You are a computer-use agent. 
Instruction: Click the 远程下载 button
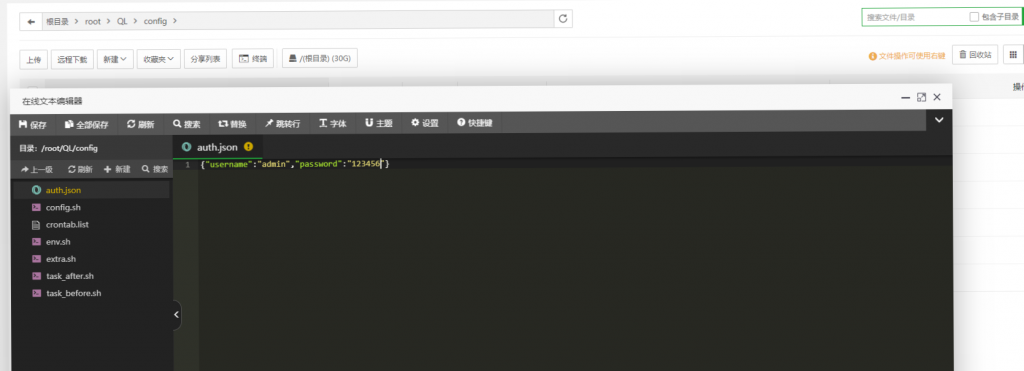72,59
